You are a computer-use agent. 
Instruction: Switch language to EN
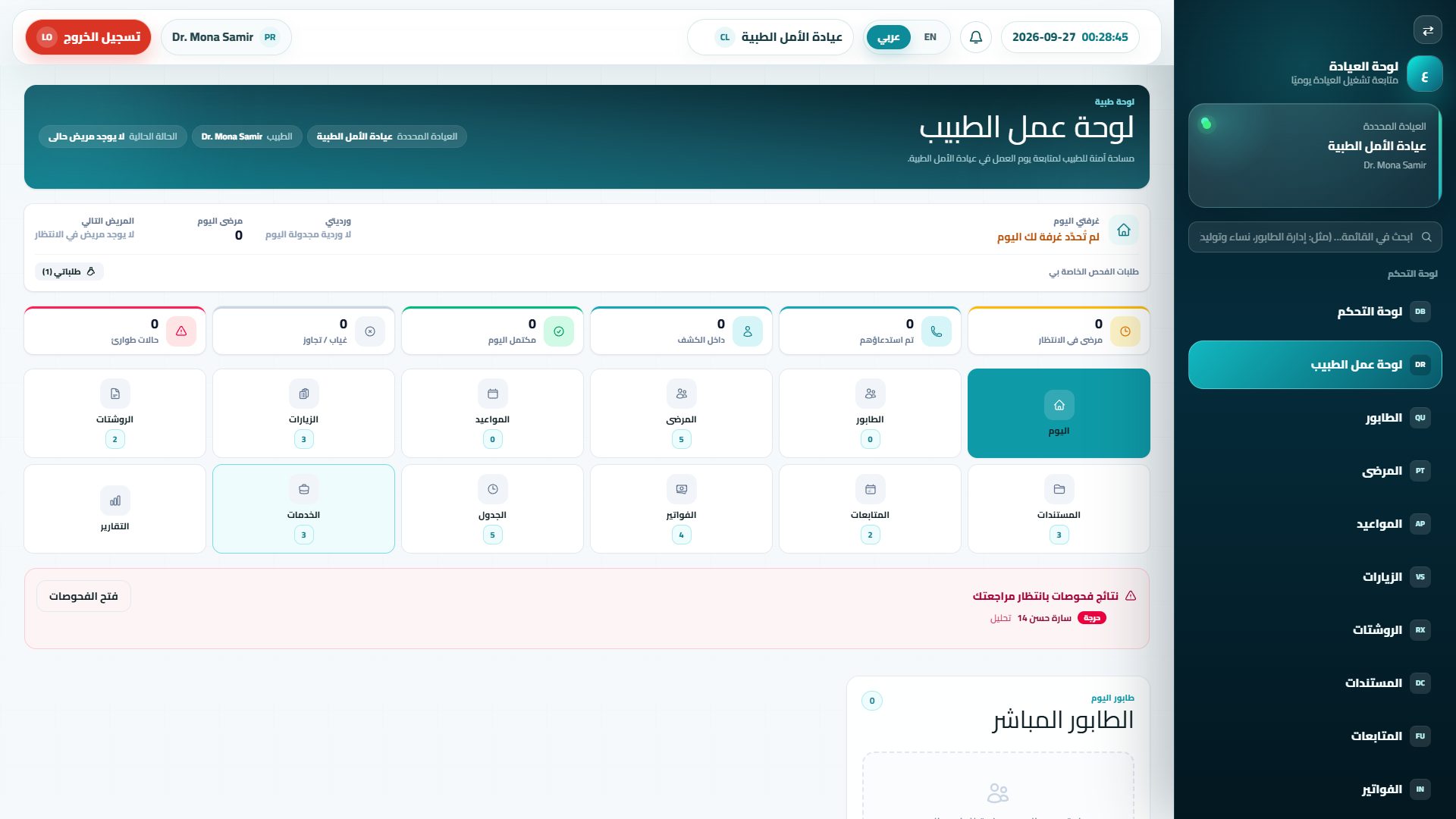[x=930, y=37]
